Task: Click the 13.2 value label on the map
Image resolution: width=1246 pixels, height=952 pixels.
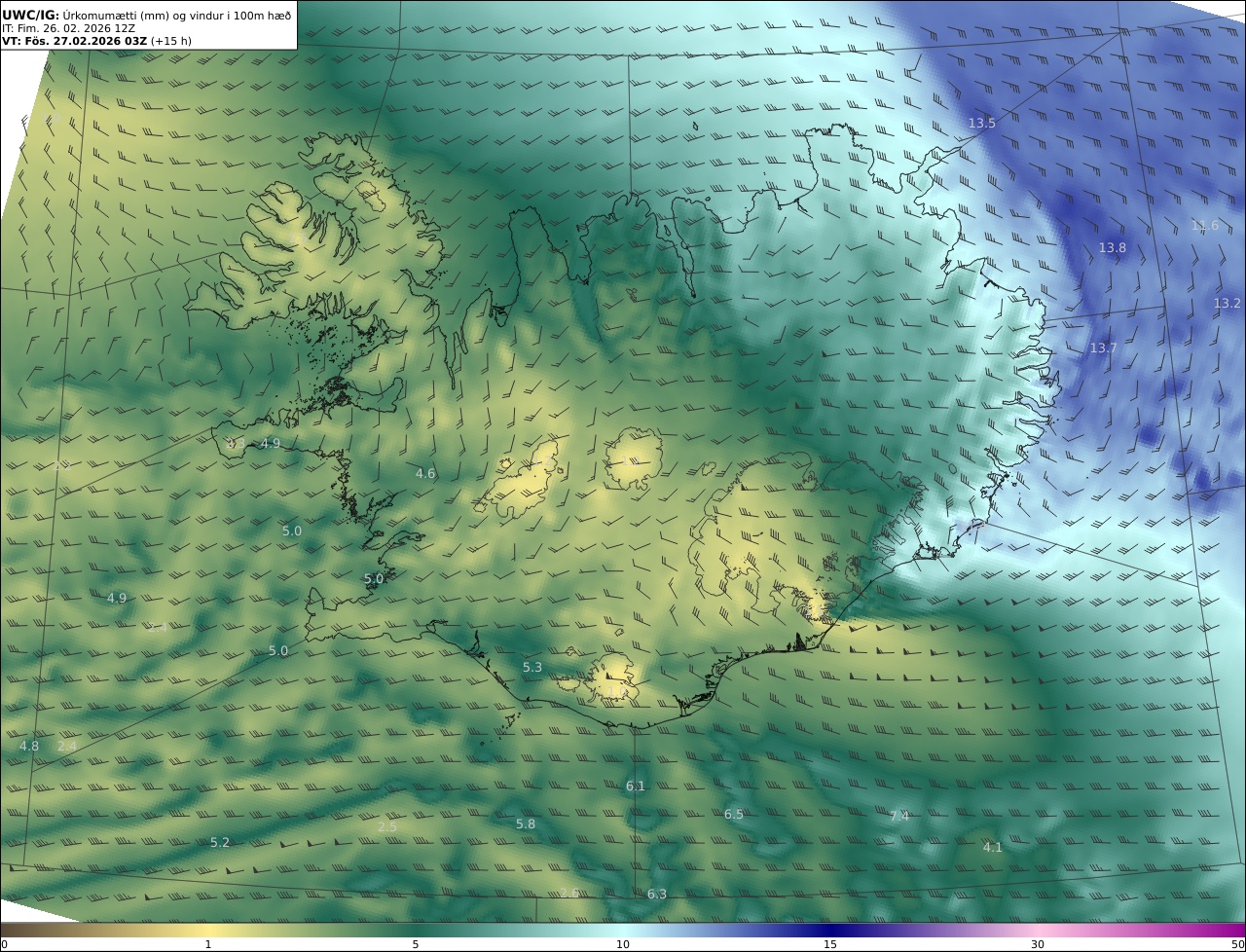Action: pyautogui.click(x=1227, y=304)
